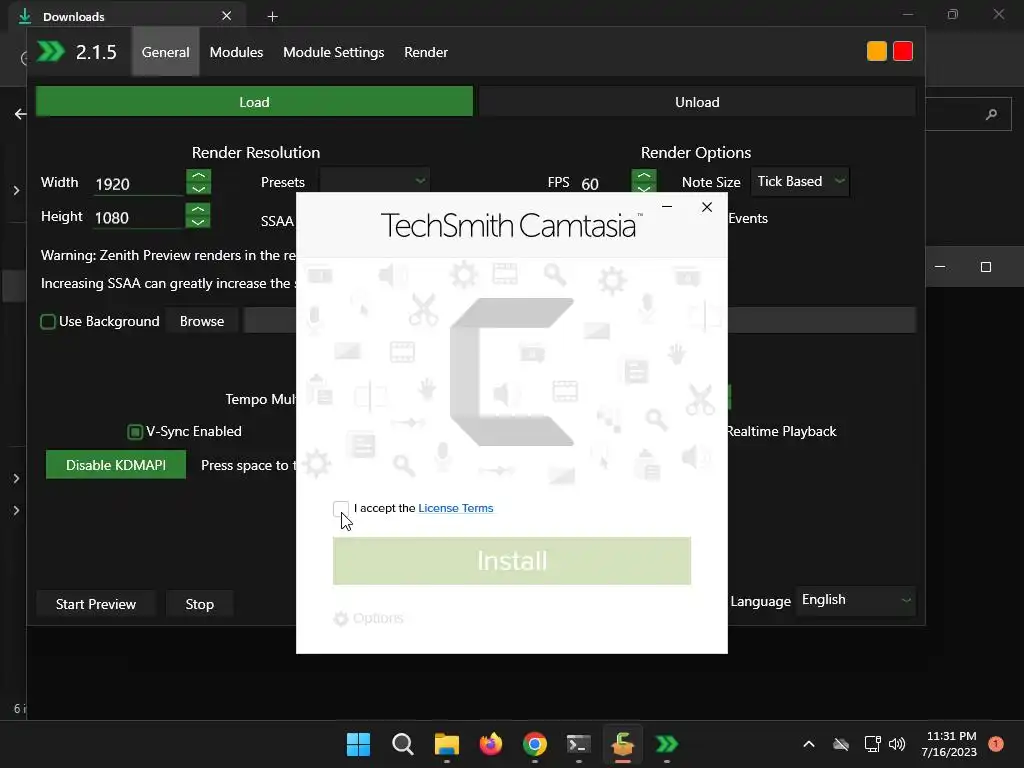Open the Presets dropdown

(375, 181)
